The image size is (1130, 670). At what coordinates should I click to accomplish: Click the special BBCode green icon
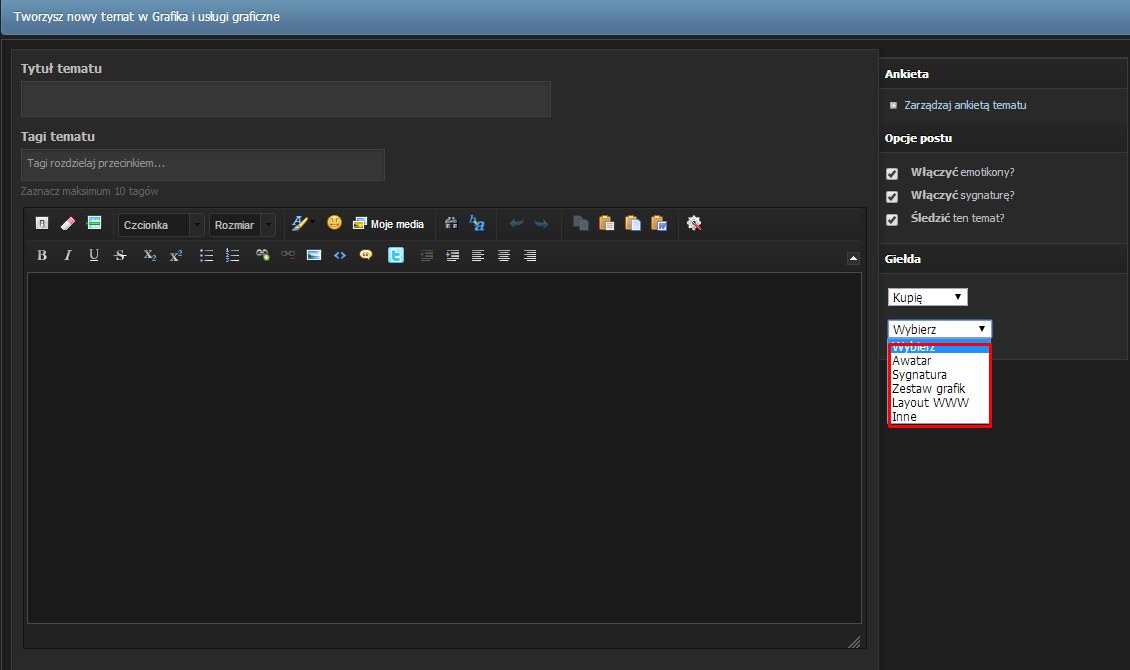(94, 223)
